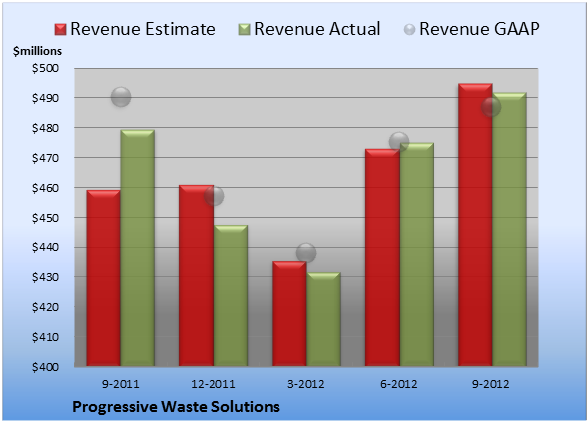Click the '$440' axis value

[45, 248]
